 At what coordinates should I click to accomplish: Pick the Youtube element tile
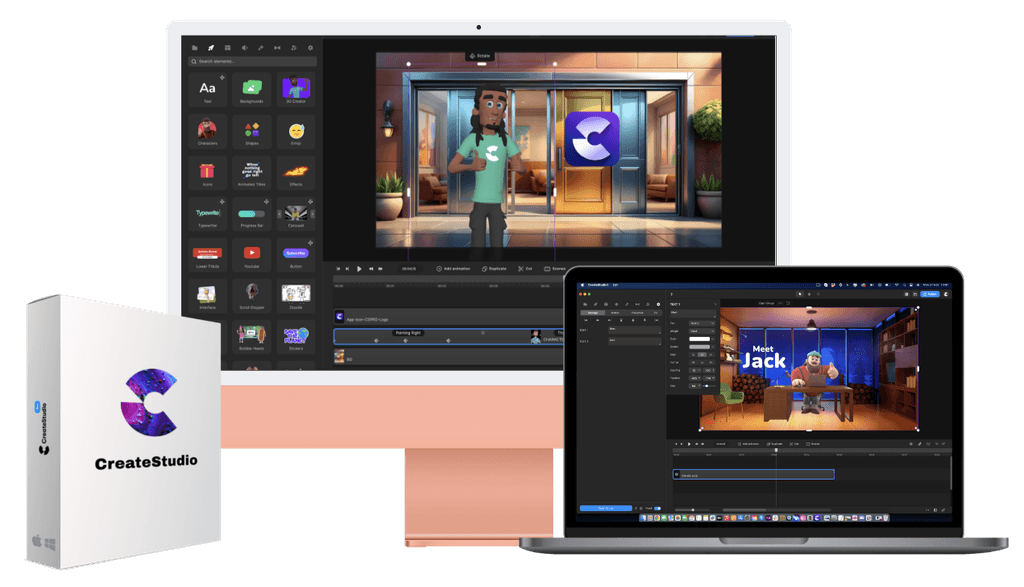pyautogui.click(x=252, y=256)
